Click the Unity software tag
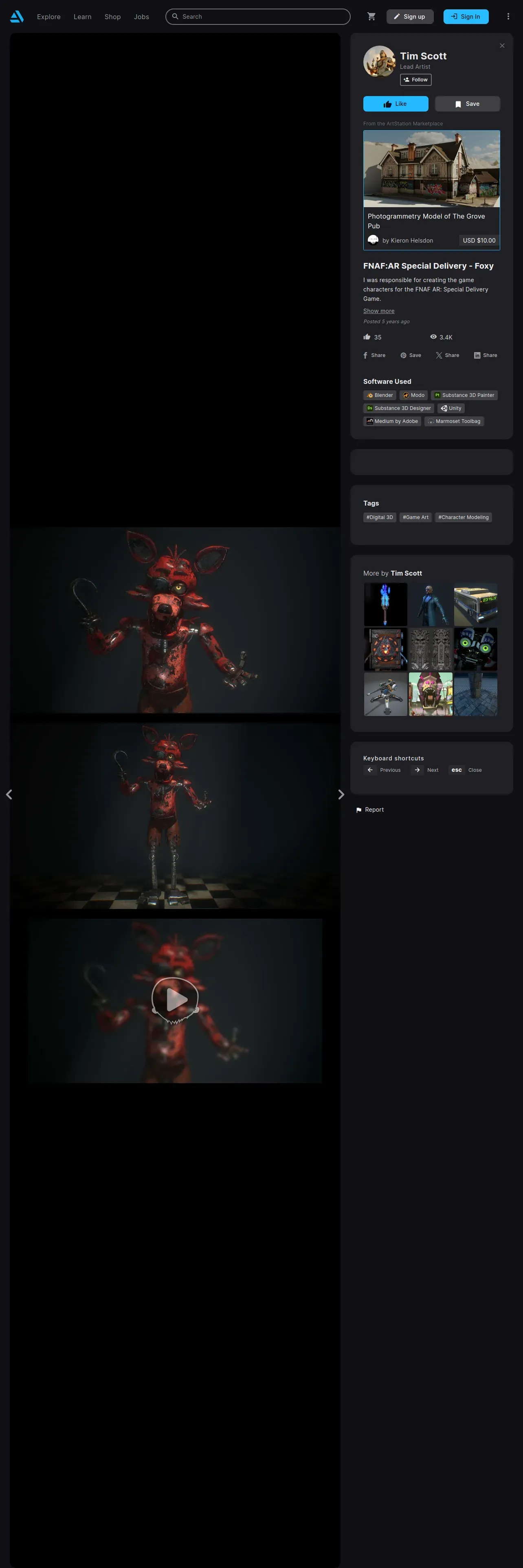 [x=451, y=408]
